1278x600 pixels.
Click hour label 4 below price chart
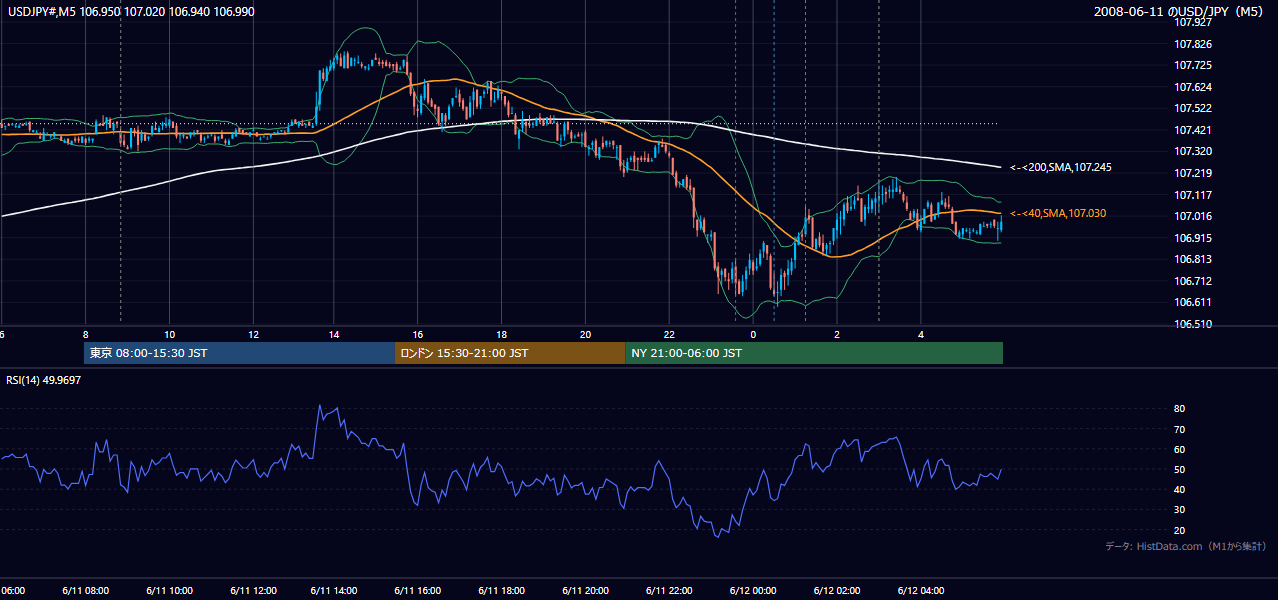(921, 334)
